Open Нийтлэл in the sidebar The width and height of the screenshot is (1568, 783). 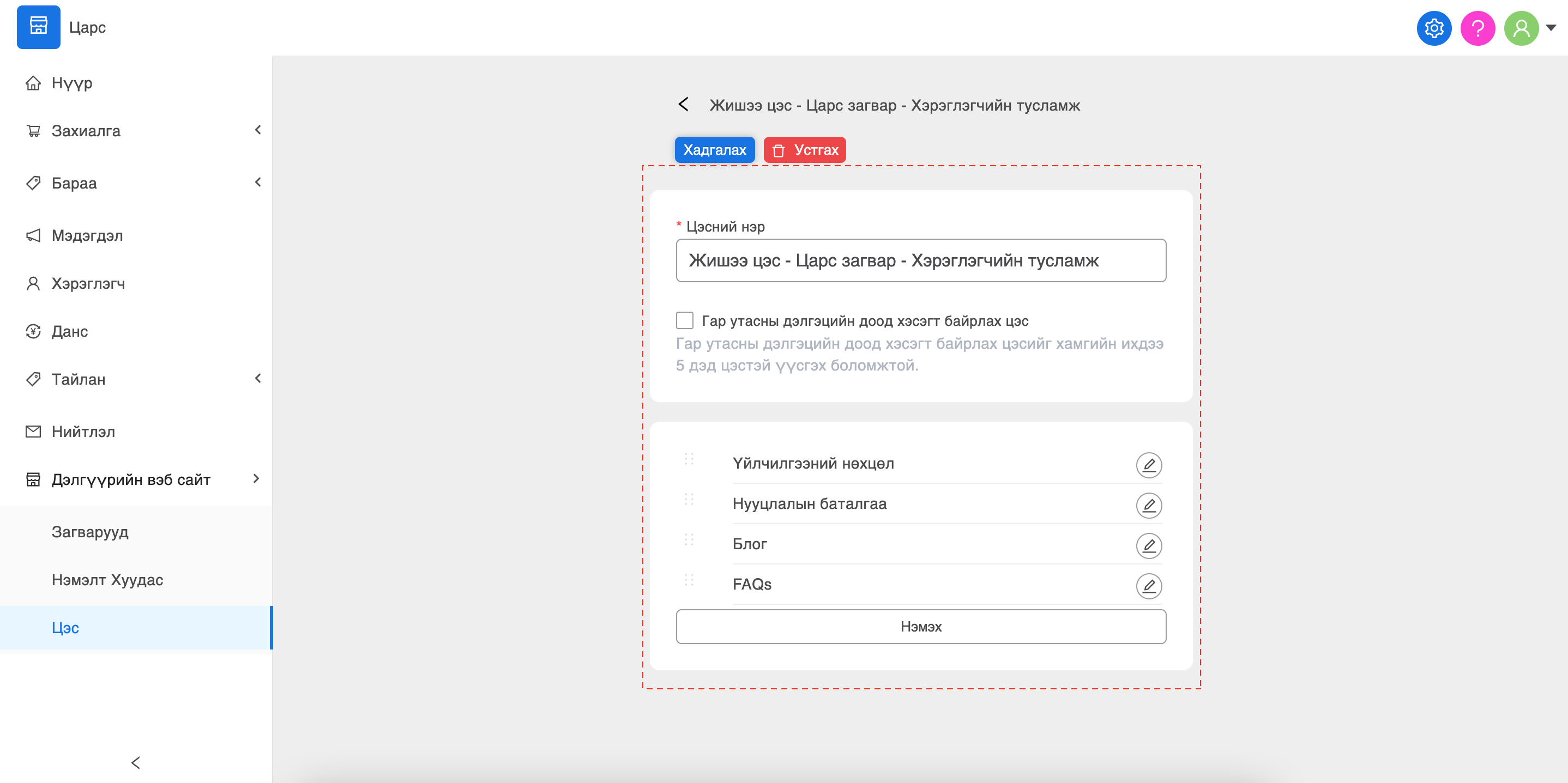(136, 432)
